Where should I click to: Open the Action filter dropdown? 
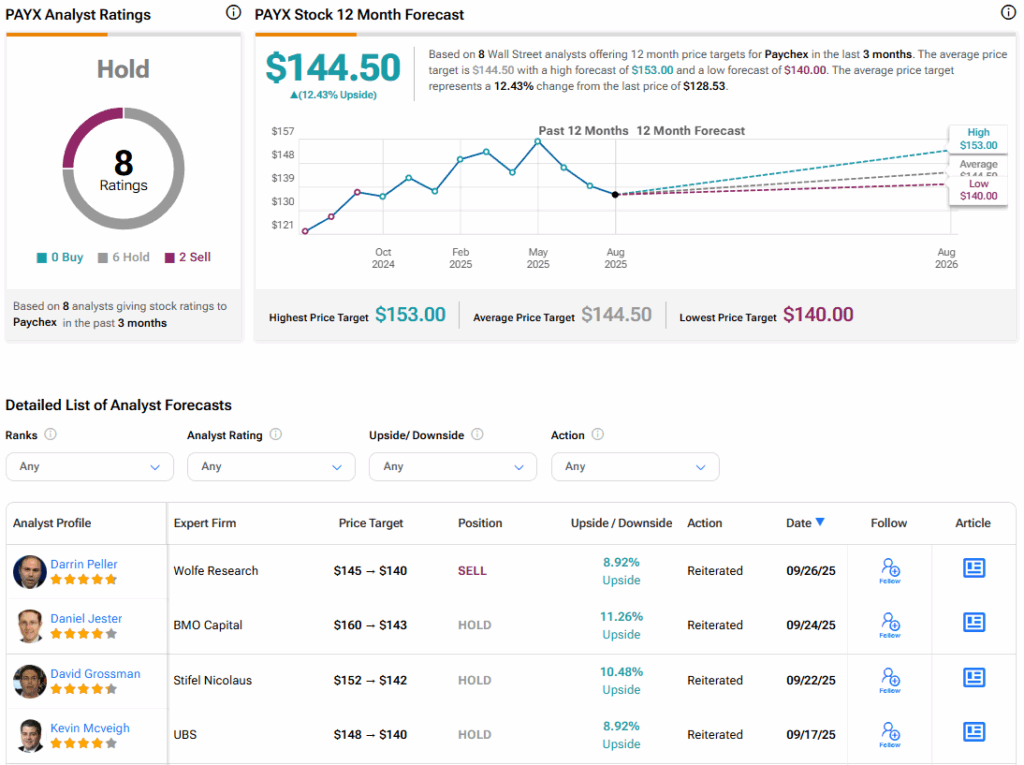click(x=635, y=466)
